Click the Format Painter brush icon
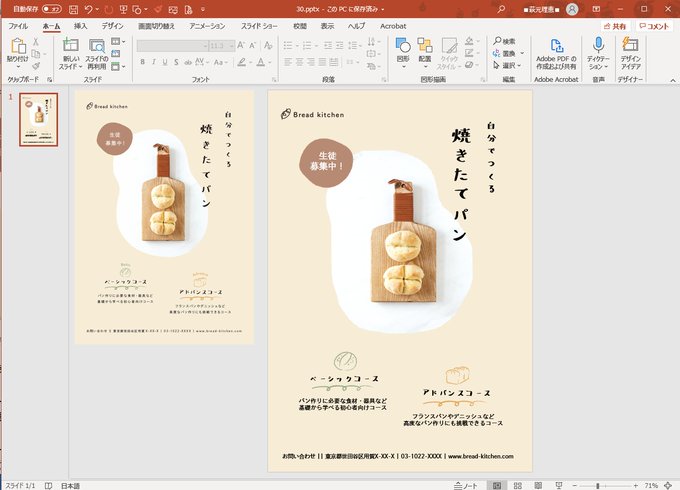 [36, 66]
